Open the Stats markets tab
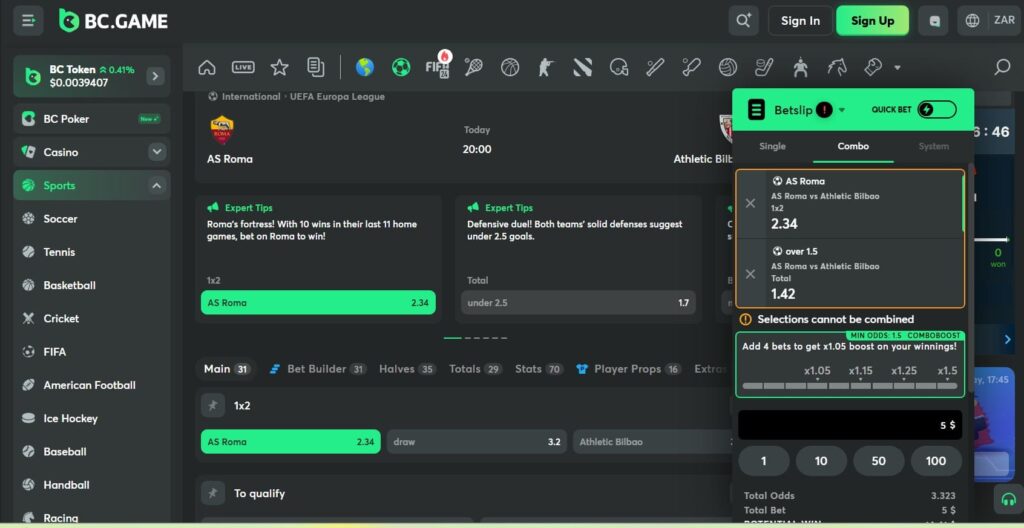1024x528 pixels. click(x=539, y=369)
